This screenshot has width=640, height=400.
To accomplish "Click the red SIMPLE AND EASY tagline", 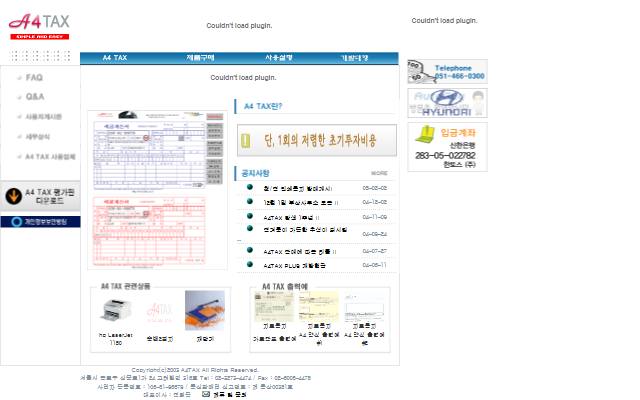I will 40,37.
